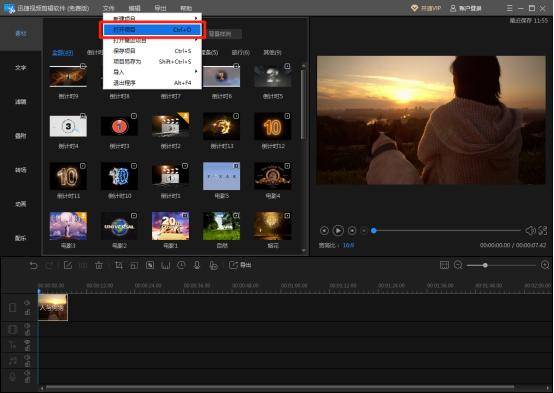
Task: Open the aspect ratio 16:9 dropdown
Action: pos(348,245)
